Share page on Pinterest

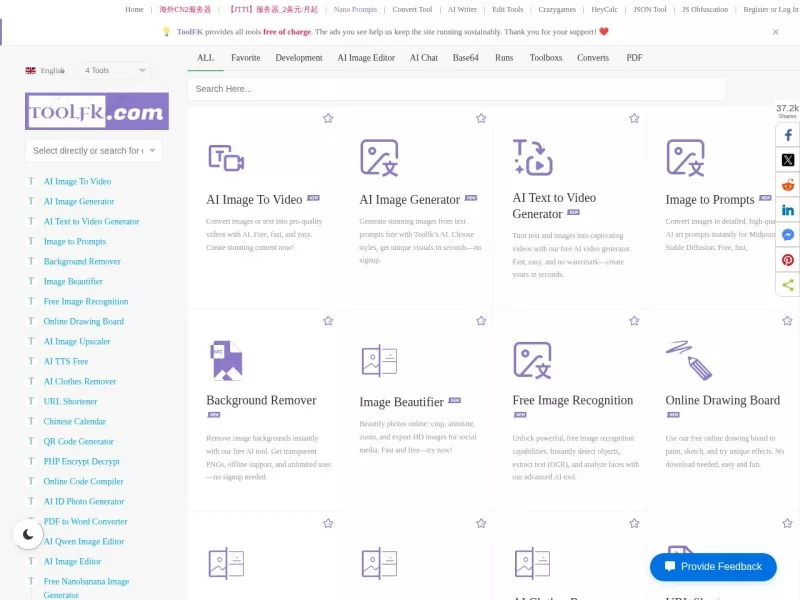[x=788, y=260]
